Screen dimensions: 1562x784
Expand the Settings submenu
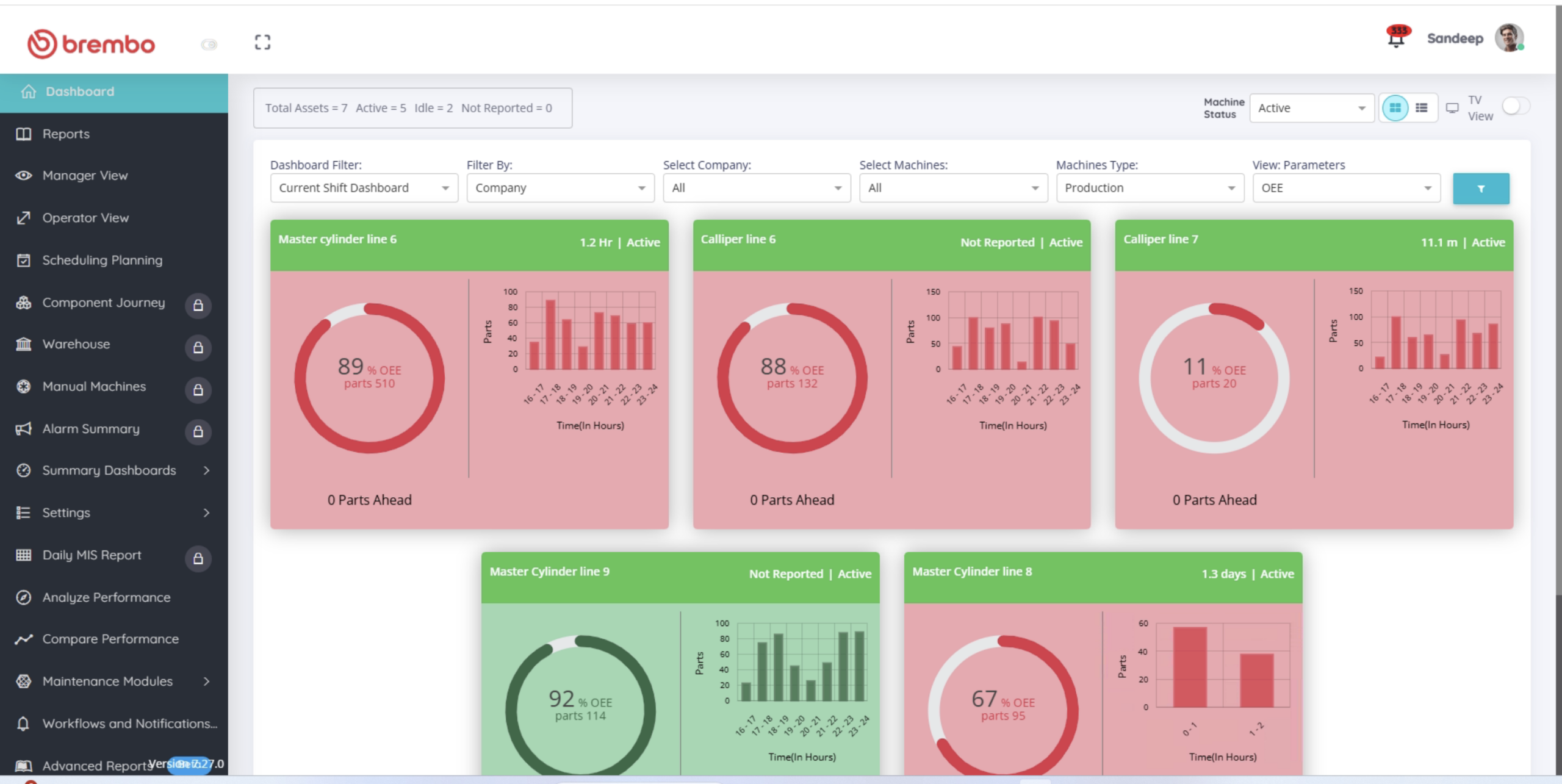[x=206, y=512]
